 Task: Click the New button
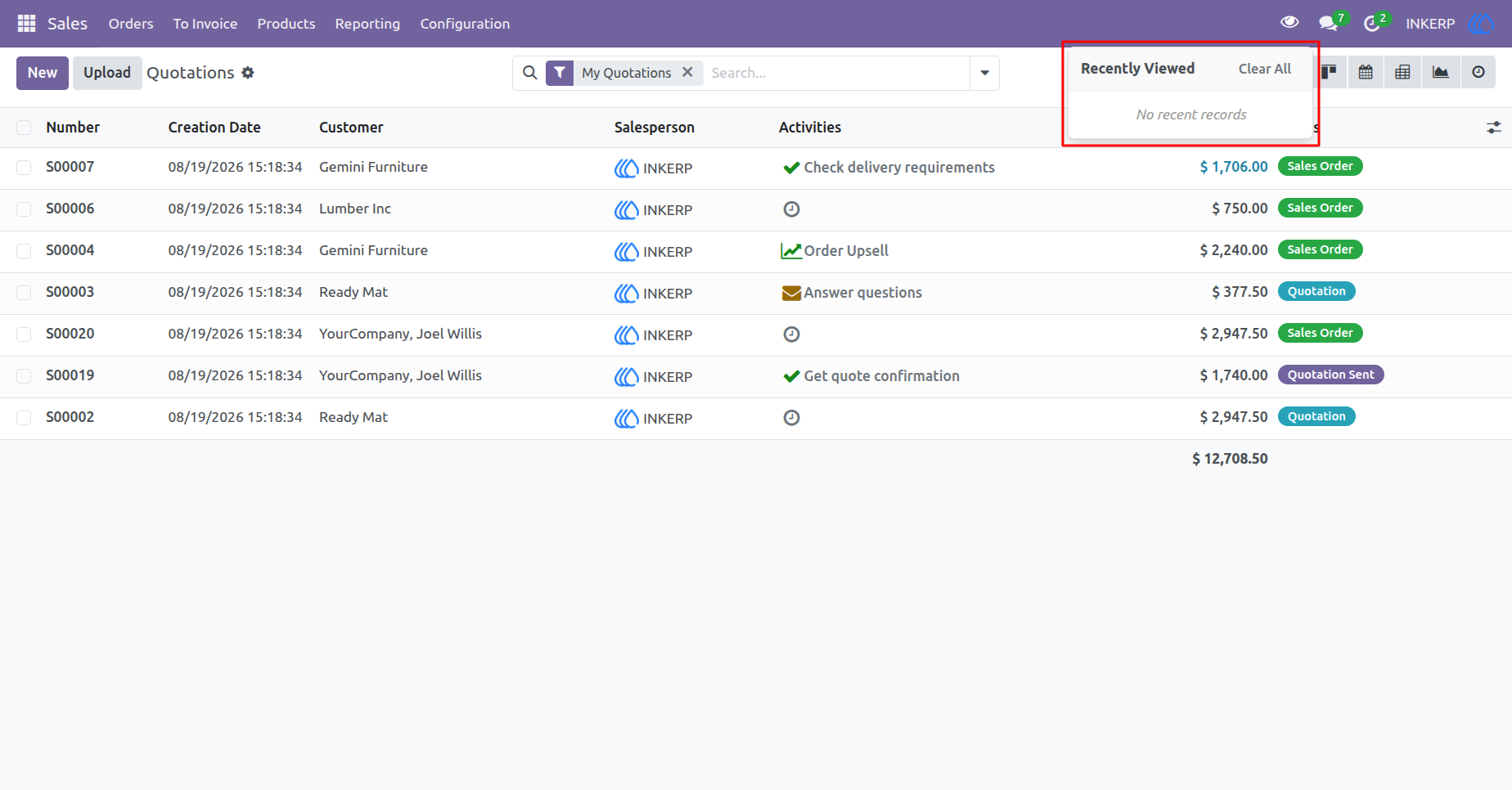(x=43, y=73)
